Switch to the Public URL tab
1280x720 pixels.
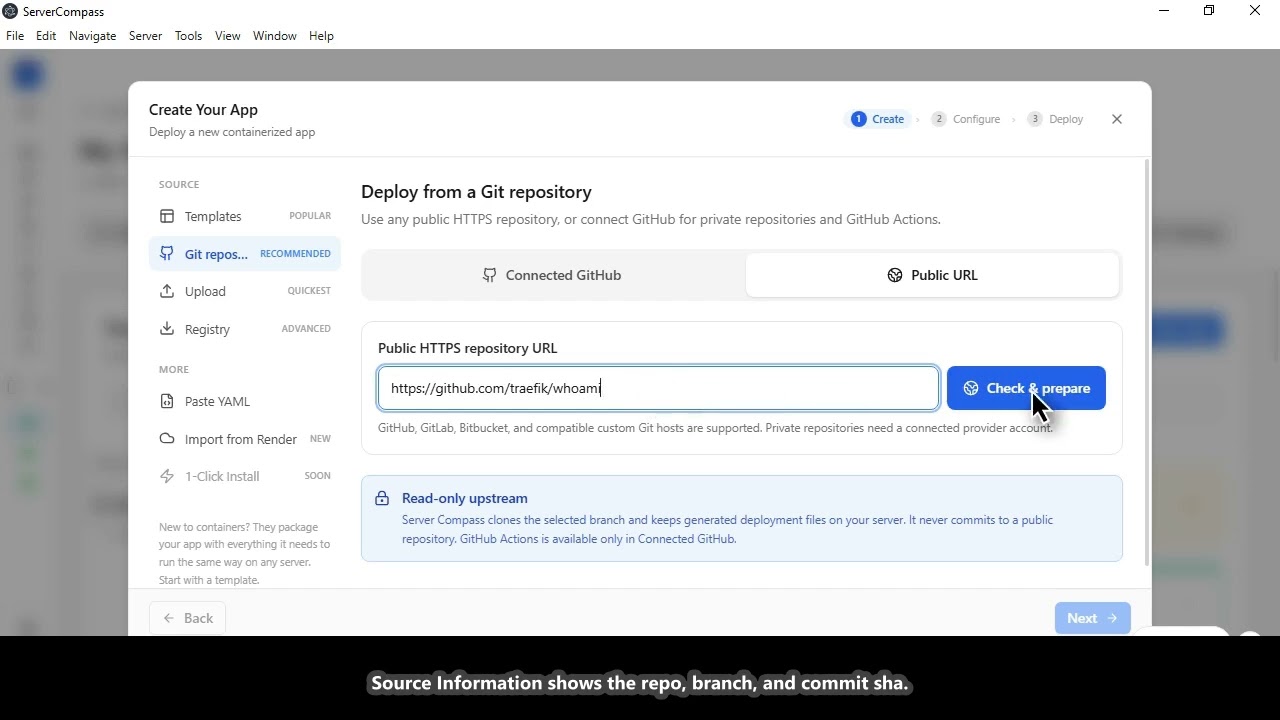[932, 275]
